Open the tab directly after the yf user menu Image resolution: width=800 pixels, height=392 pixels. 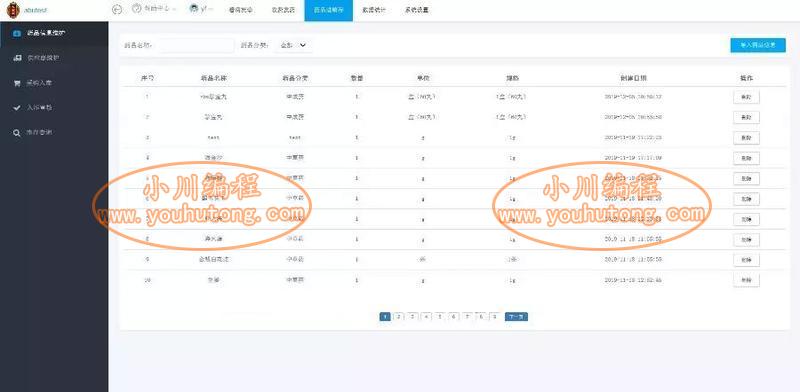(x=241, y=10)
